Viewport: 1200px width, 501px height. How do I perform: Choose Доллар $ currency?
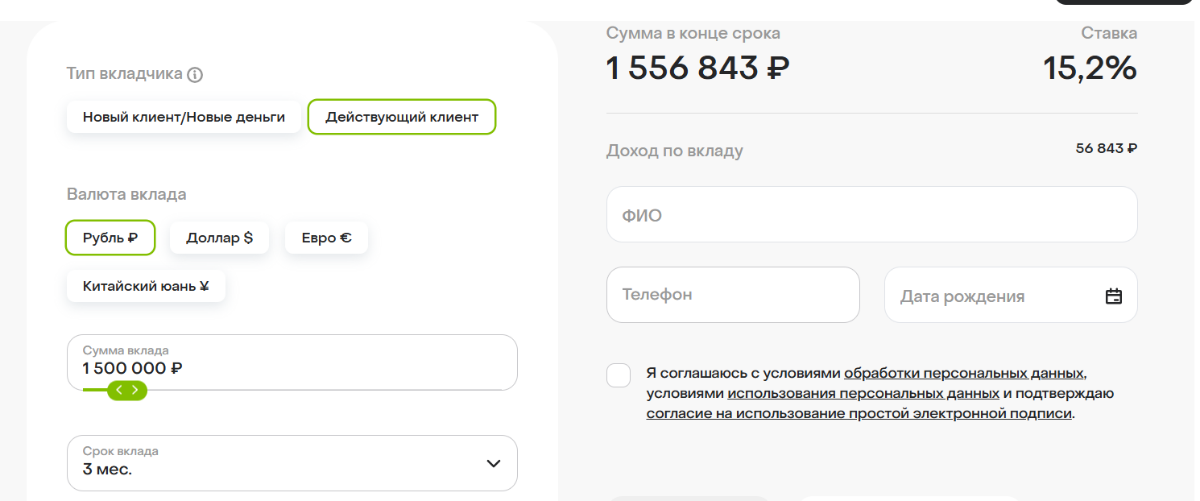(219, 238)
